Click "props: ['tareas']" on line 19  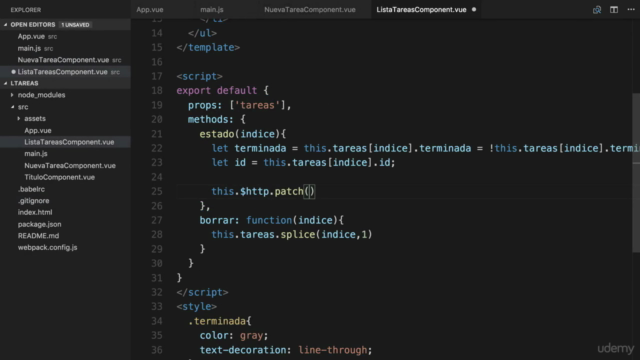[240, 105]
